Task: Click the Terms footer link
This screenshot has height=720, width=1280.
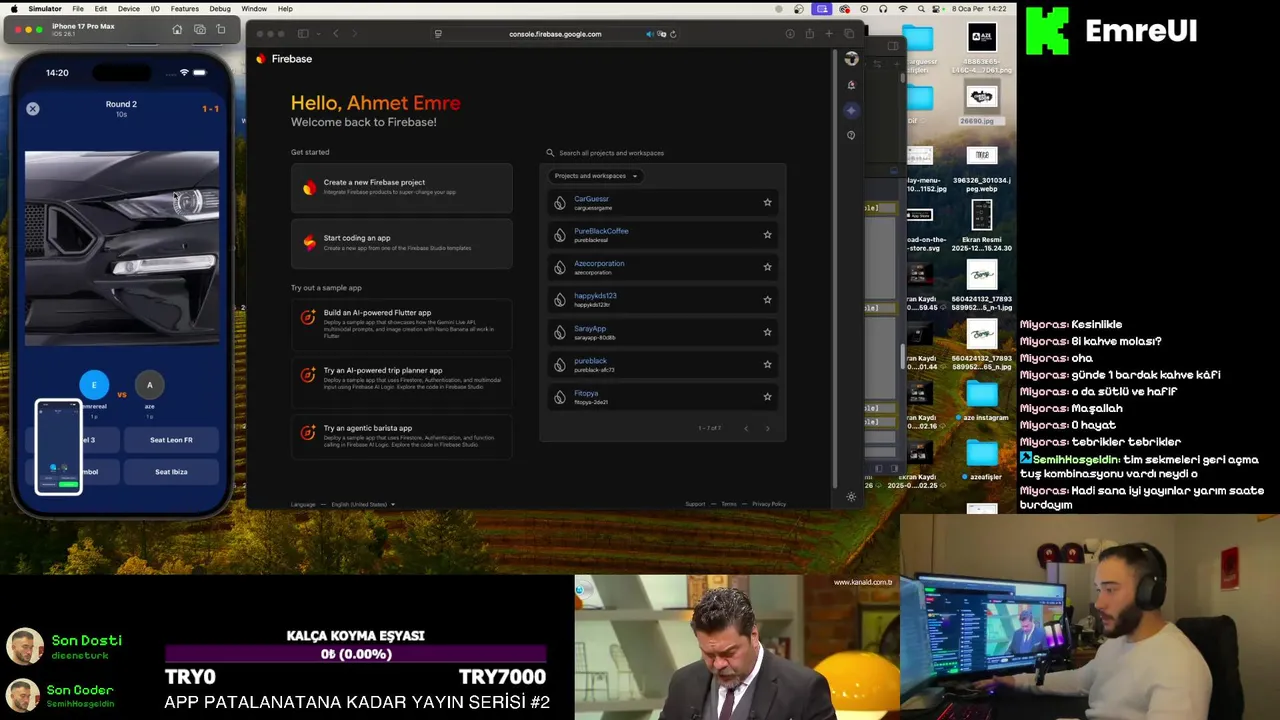Action: pyautogui.click(x=728, y=504)
